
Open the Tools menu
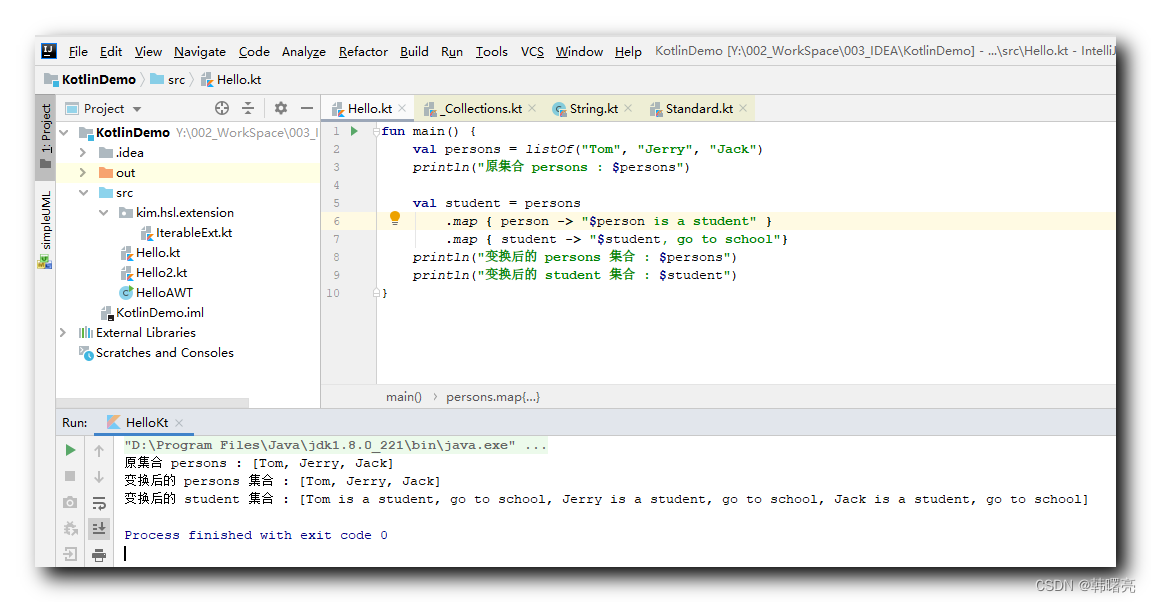(491, 51)
